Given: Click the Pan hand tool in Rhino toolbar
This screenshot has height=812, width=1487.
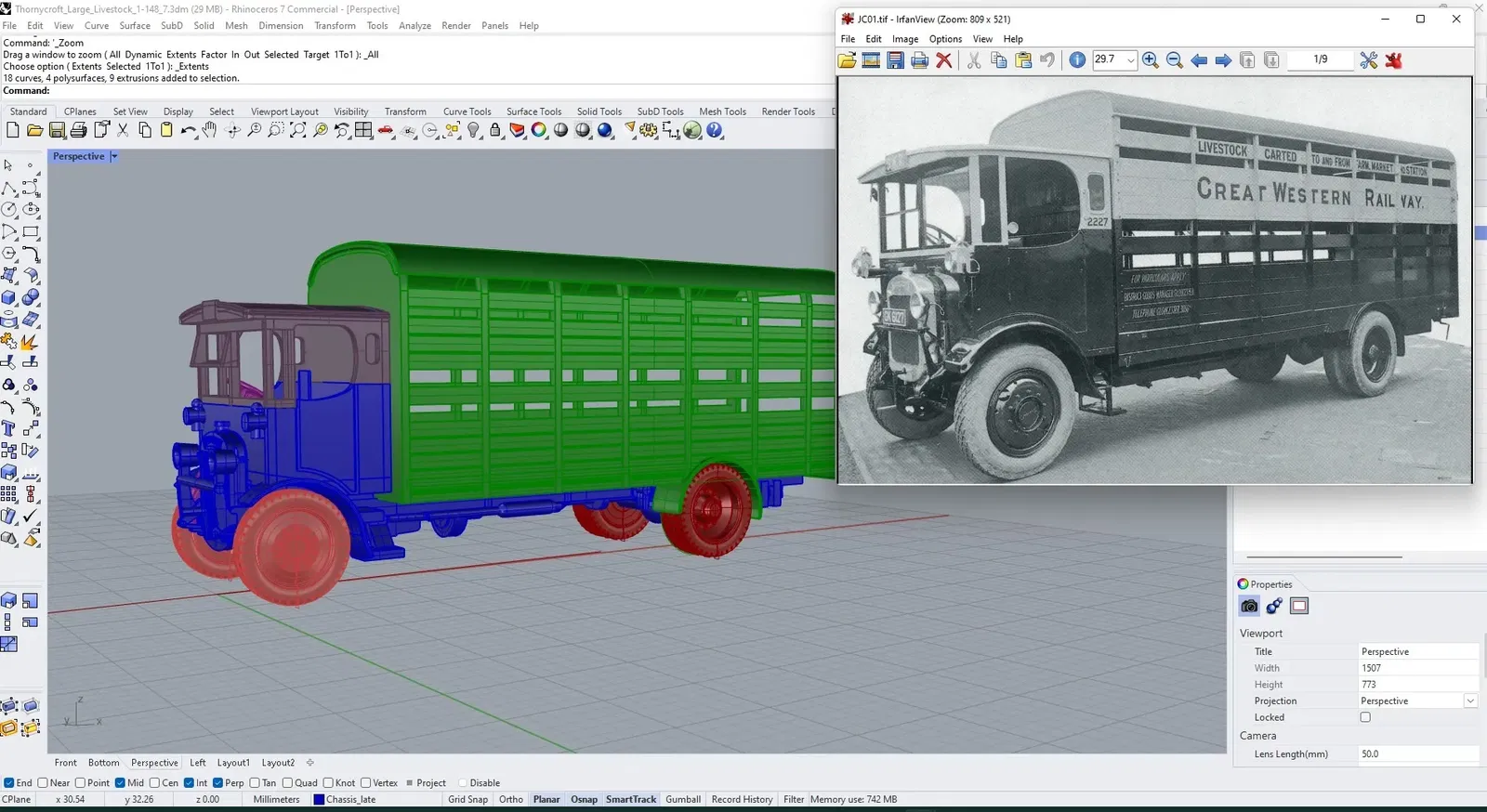Looking at the screenshot, I should click(210, 131).
